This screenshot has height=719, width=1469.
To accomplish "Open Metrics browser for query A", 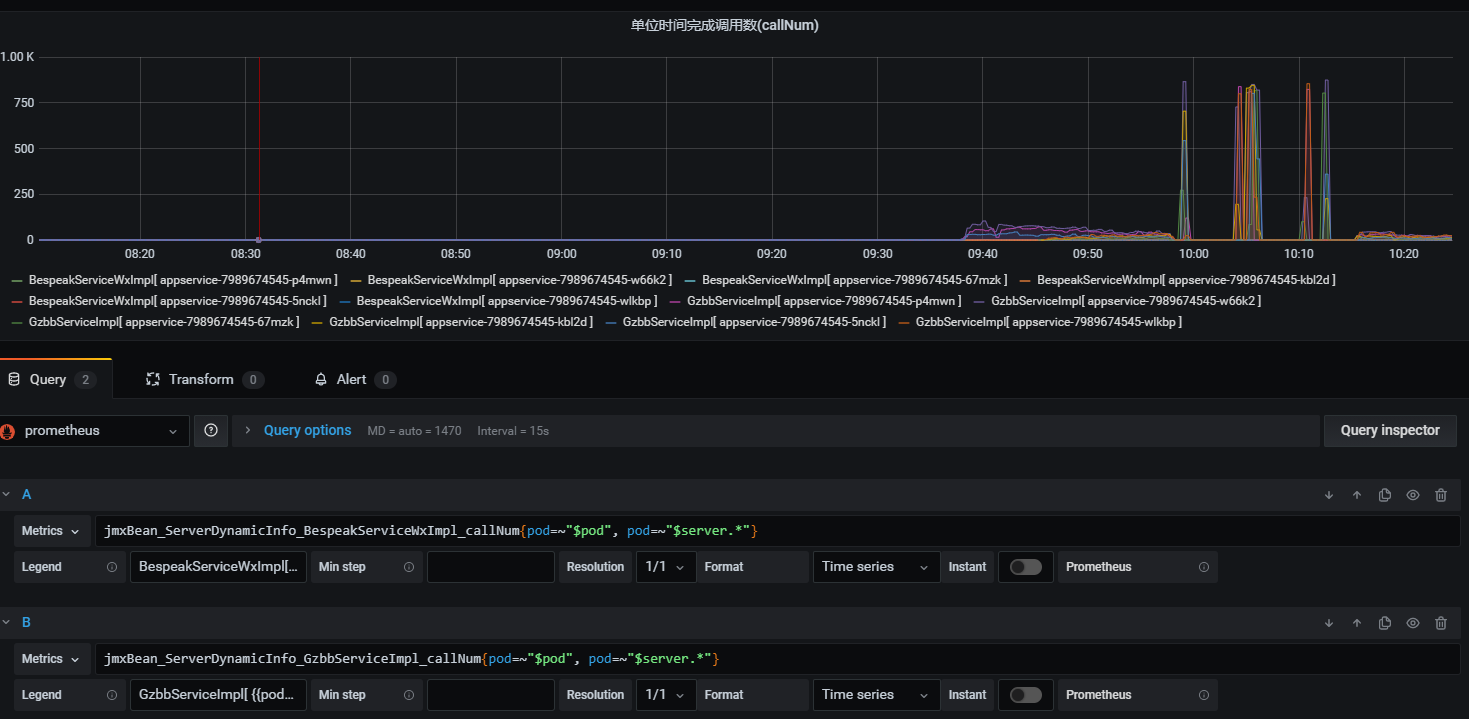I will coord(52,531).
